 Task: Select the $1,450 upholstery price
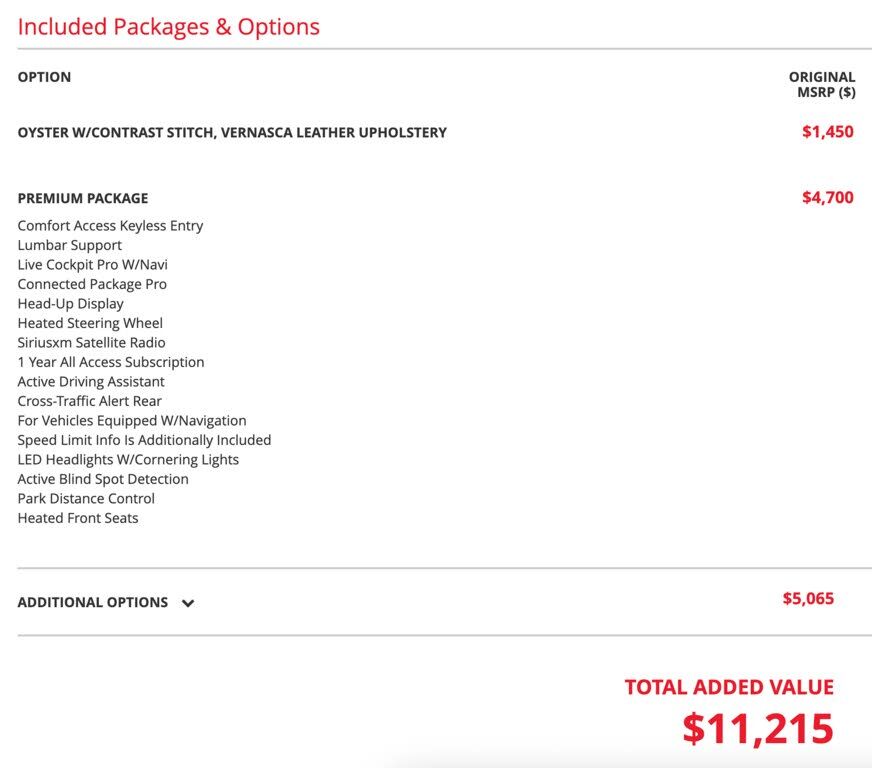point(828,132)
